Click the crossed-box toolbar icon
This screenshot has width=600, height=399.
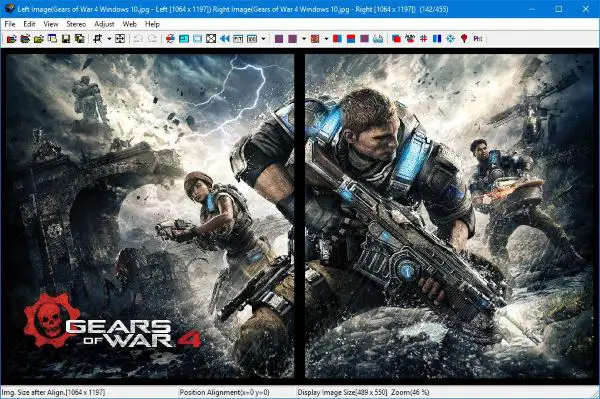[211, 39]
